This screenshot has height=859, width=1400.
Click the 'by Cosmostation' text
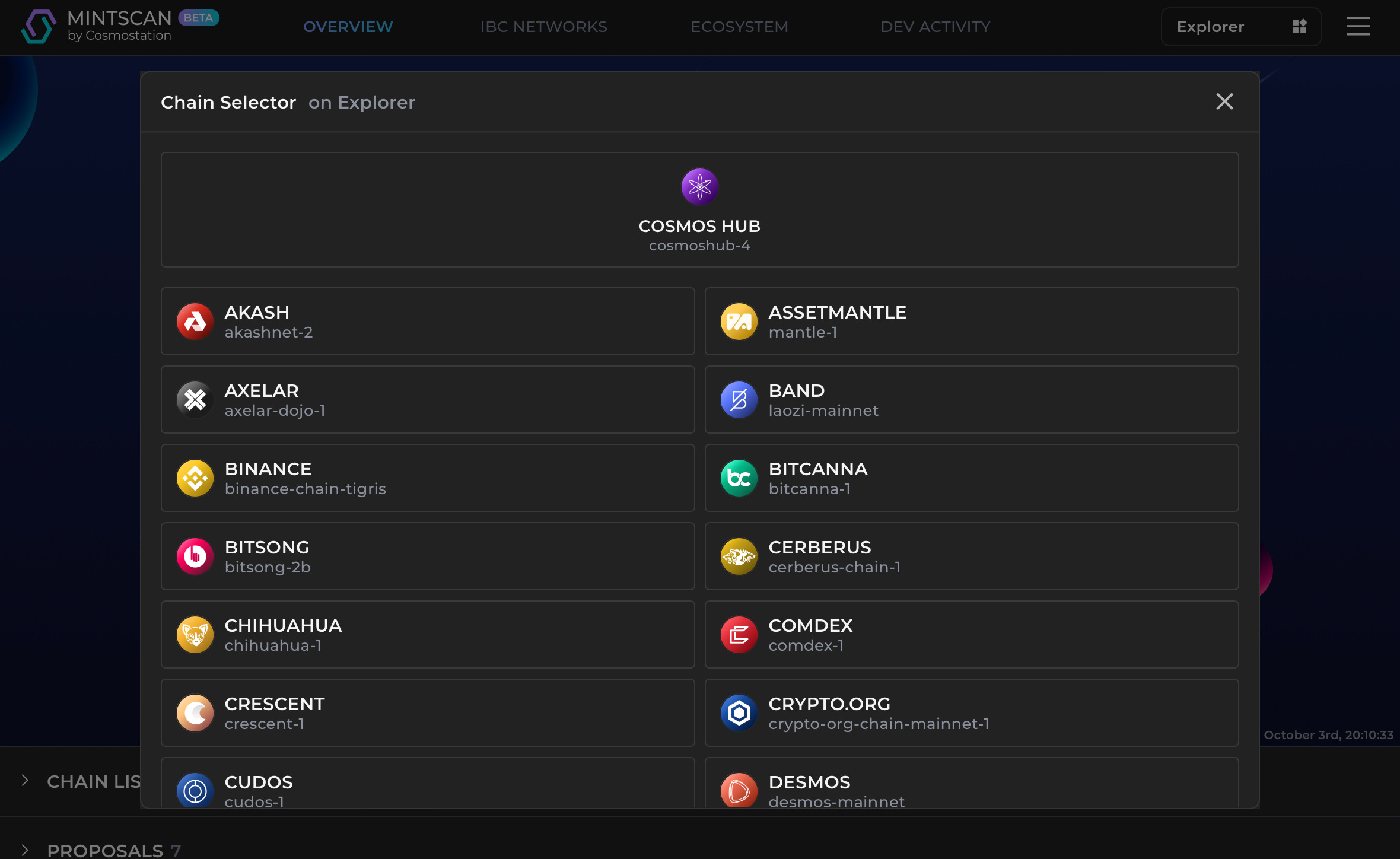[x=119, y=36]
